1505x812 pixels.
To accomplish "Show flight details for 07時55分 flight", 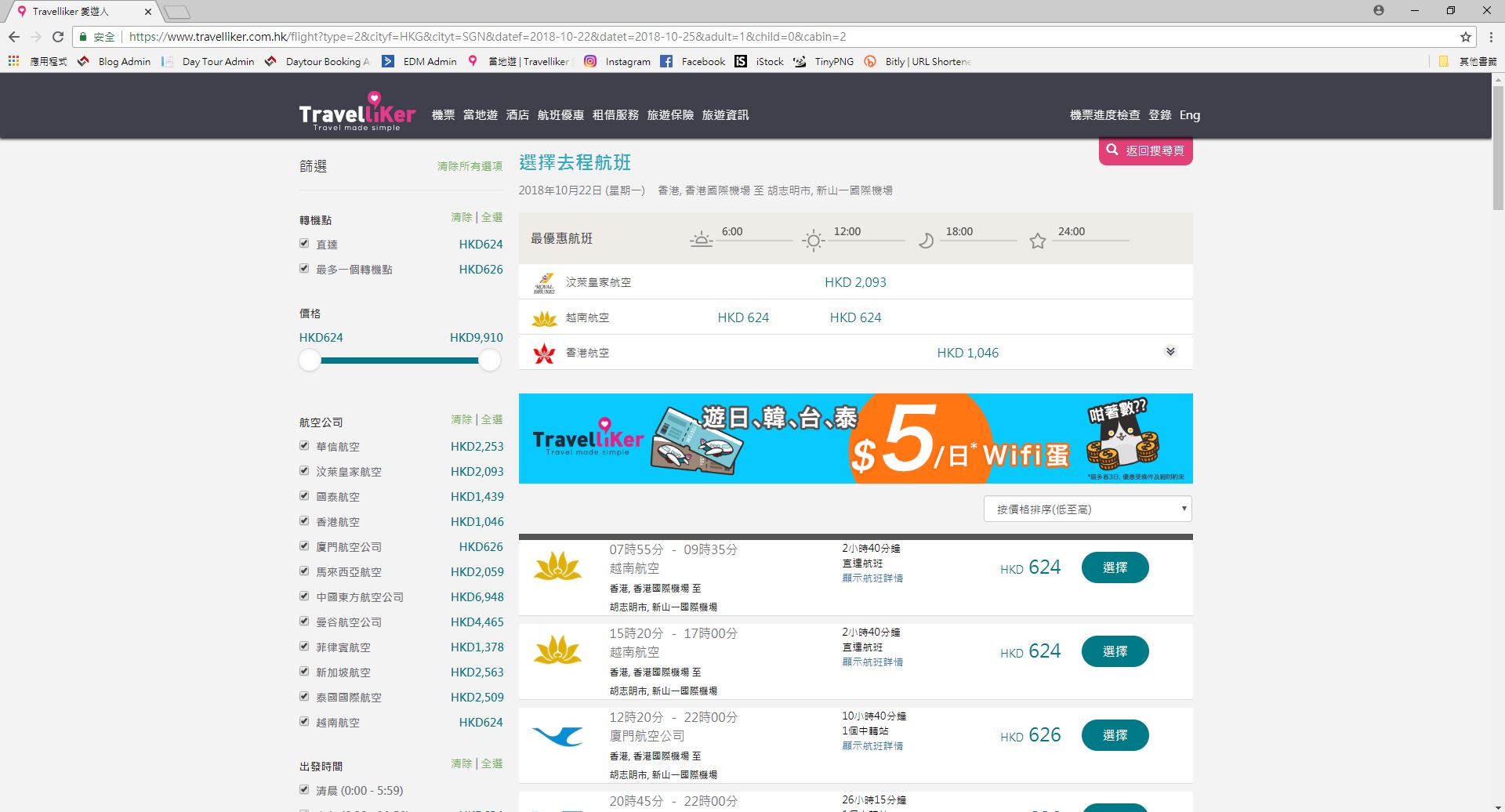I will tap(872, 578).
